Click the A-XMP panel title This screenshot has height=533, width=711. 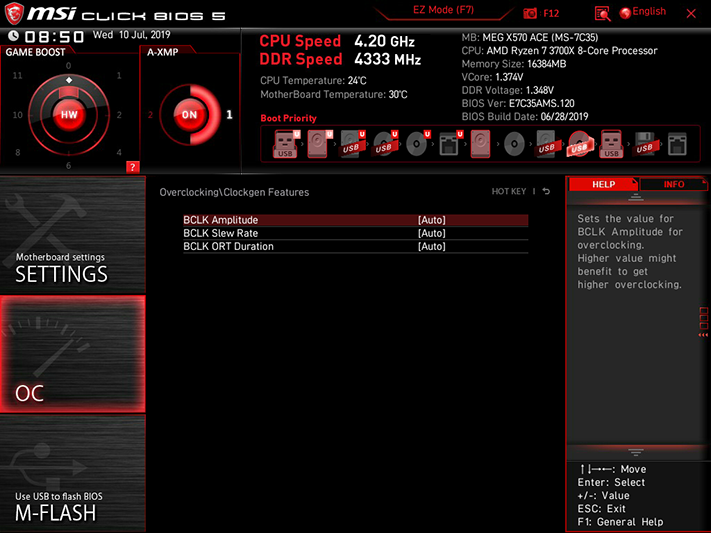162,52
